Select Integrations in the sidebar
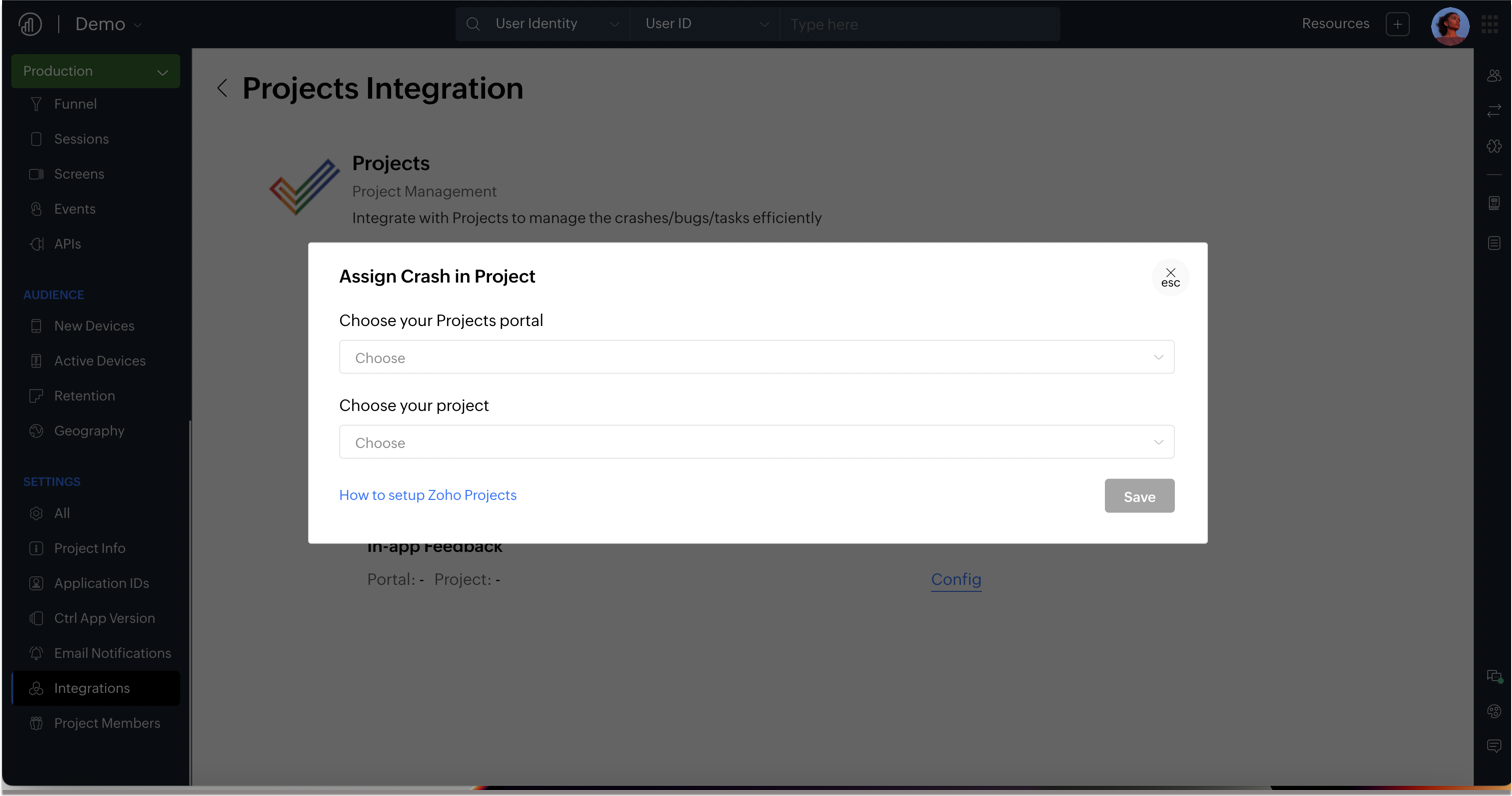Image resolution: width=1512 pixels, height=796 pixels. [x=92, y=688]
